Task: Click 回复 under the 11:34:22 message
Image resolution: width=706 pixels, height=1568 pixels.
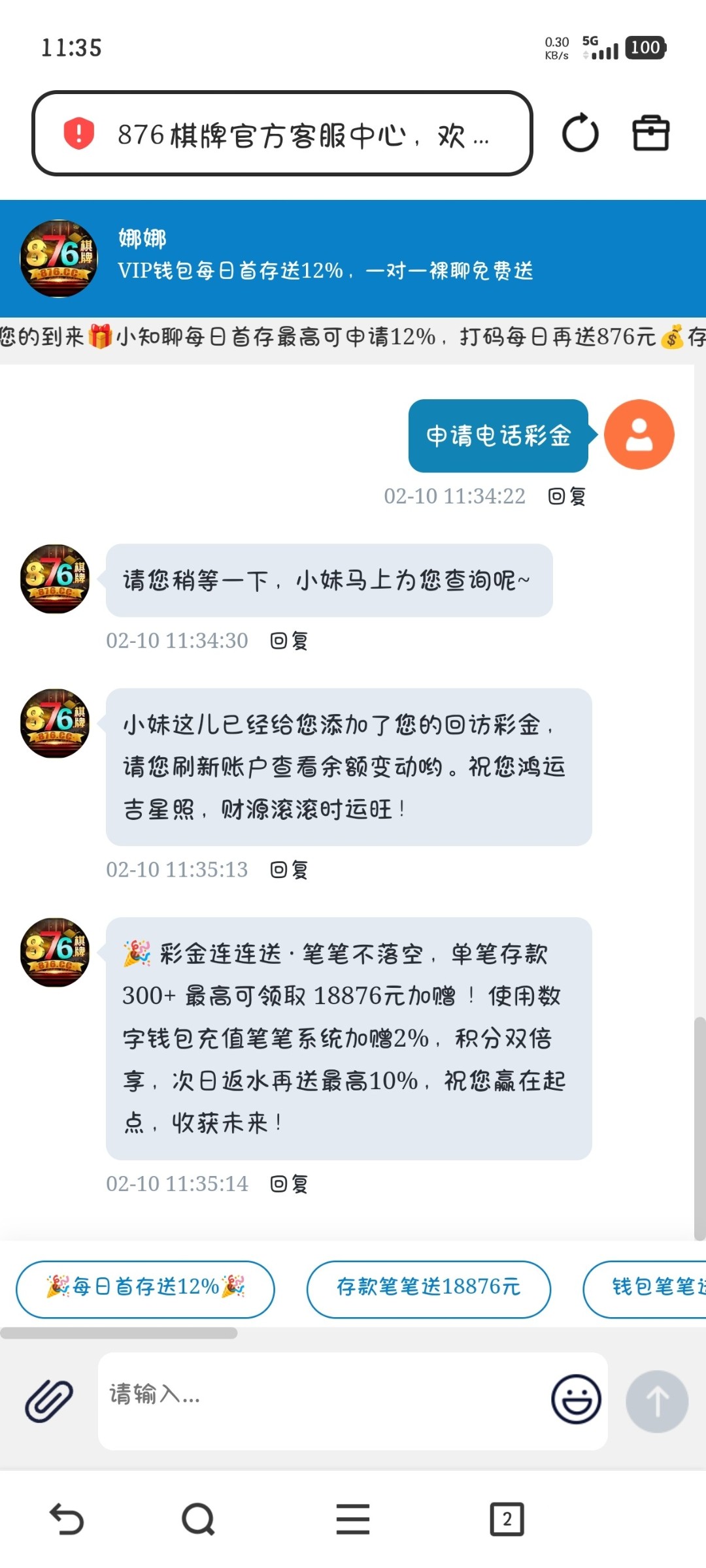Action: (567, 496)
